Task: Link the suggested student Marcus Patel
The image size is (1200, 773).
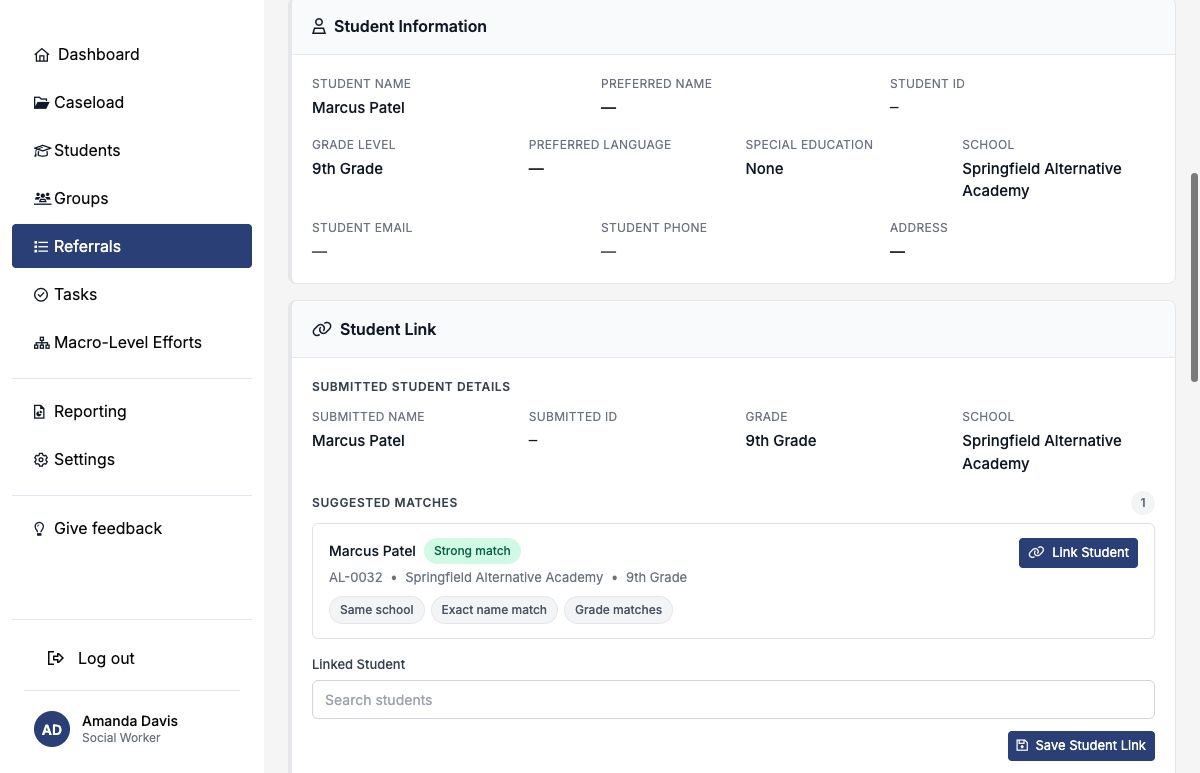Action: click(x=1078, y=552)
